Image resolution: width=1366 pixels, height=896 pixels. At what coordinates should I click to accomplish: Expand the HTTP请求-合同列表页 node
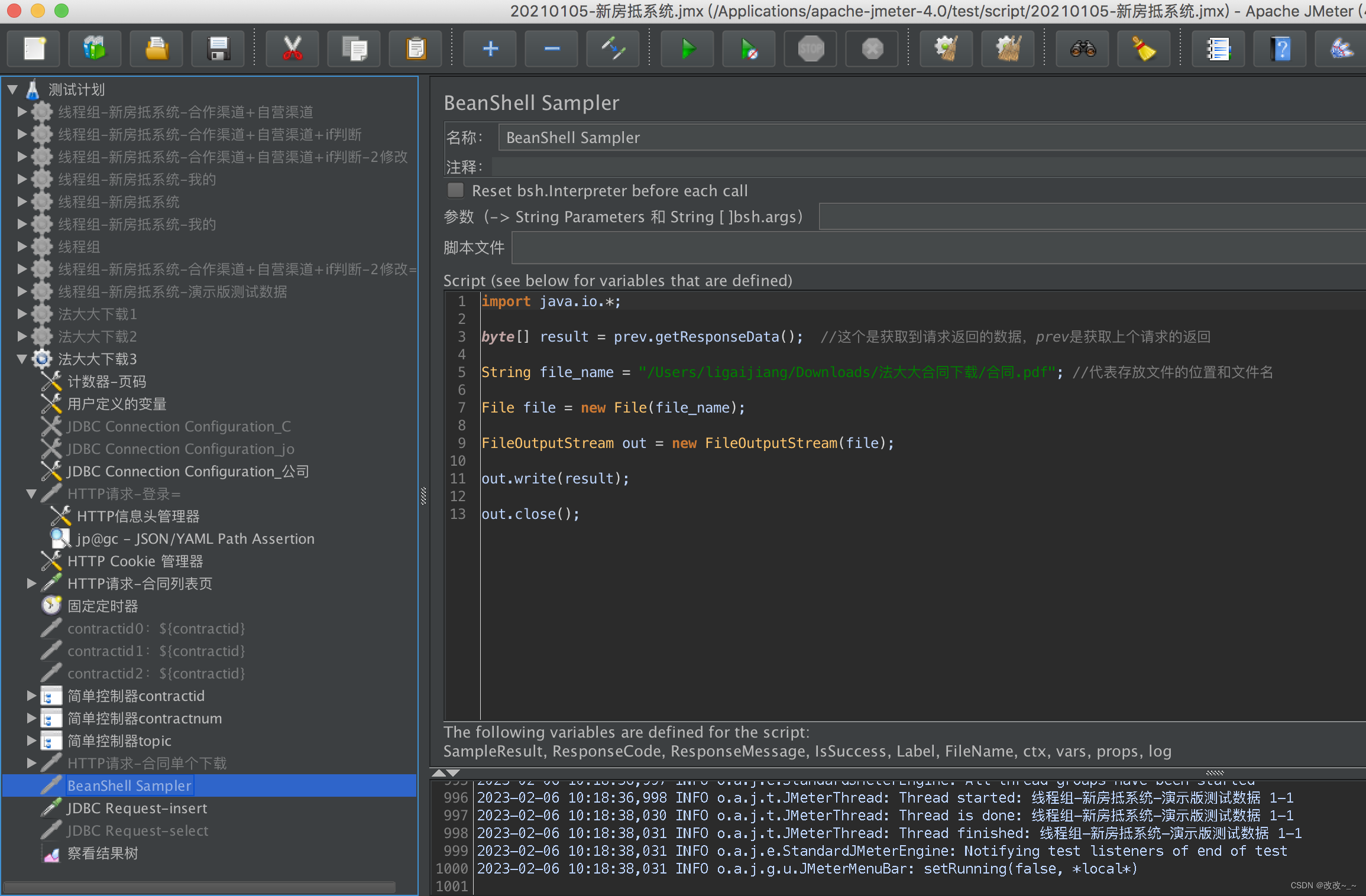click(31, 583)
